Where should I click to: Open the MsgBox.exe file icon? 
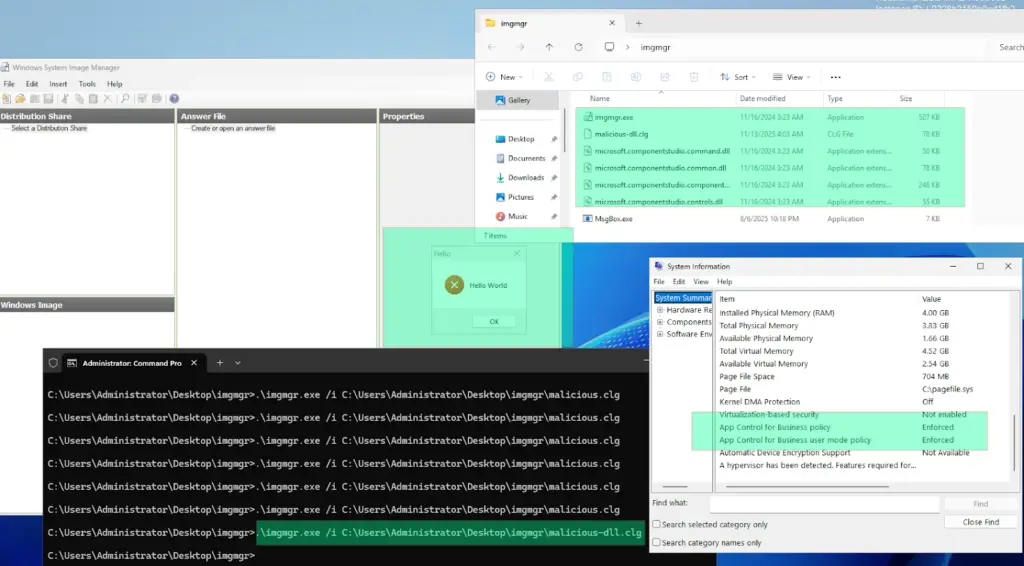click(587, 218)
